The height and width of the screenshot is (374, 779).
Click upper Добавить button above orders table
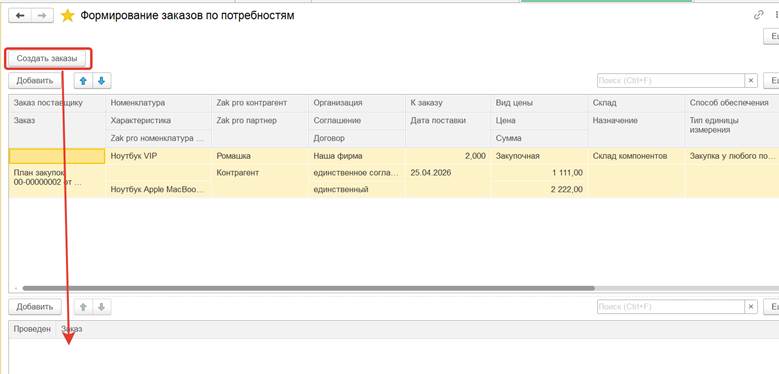click(35, 81)
